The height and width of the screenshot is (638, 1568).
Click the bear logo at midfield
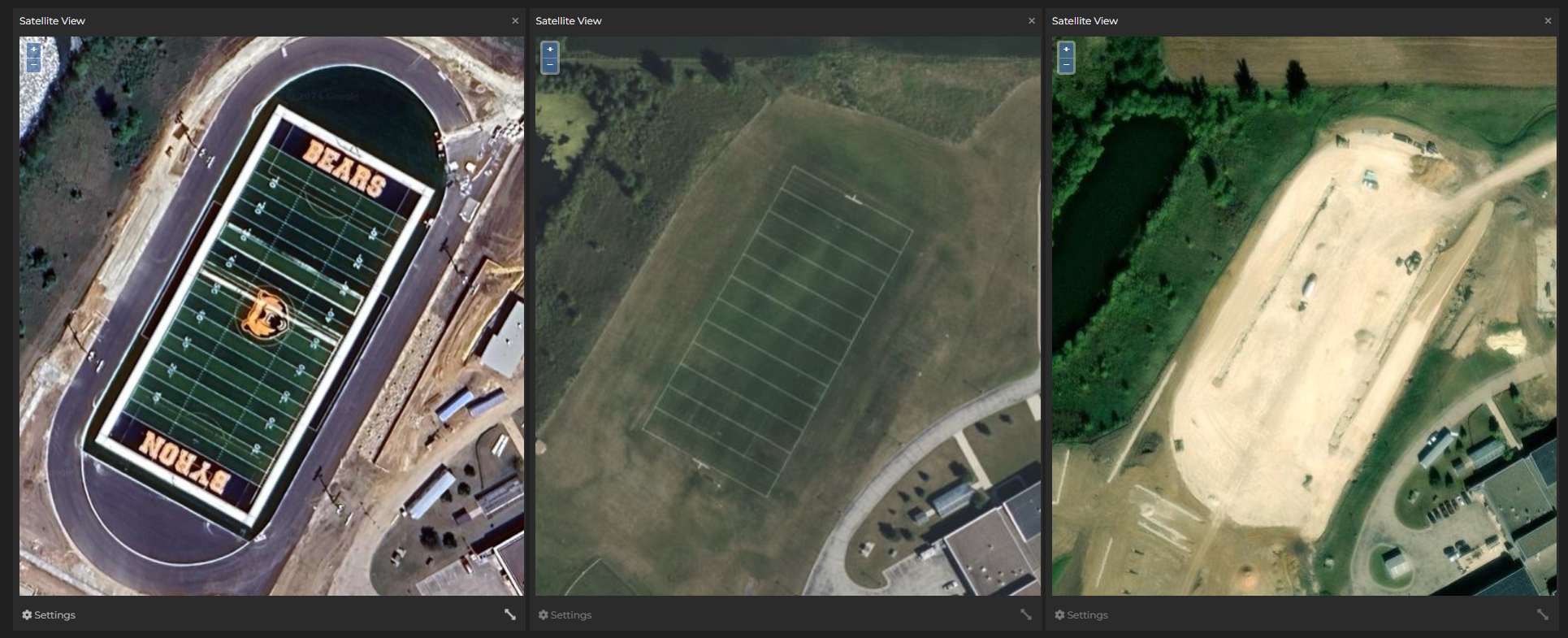(264, 315)
